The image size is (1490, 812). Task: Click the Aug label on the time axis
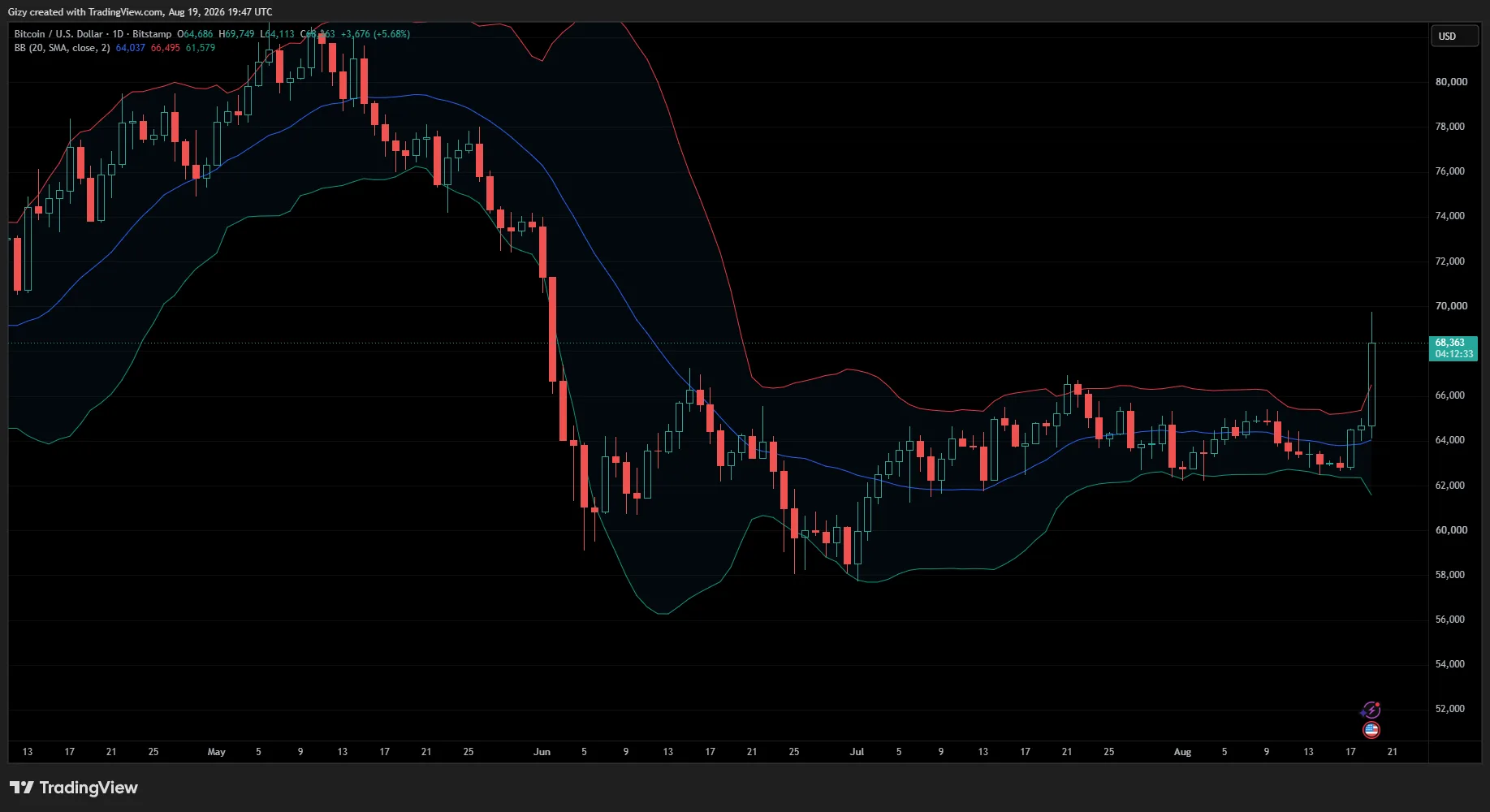click(1183, 752)
